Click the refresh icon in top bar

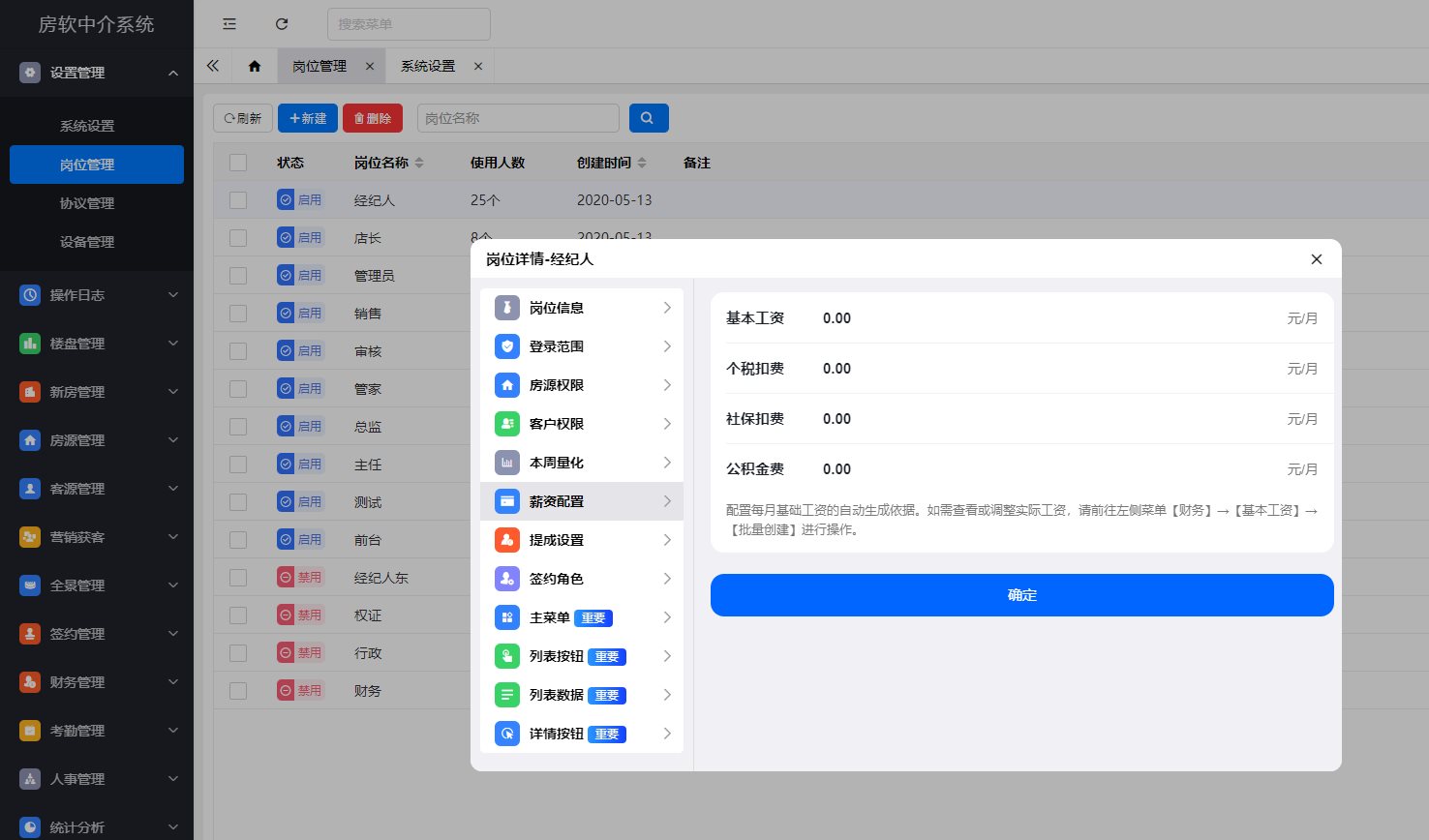coord(282,24)
